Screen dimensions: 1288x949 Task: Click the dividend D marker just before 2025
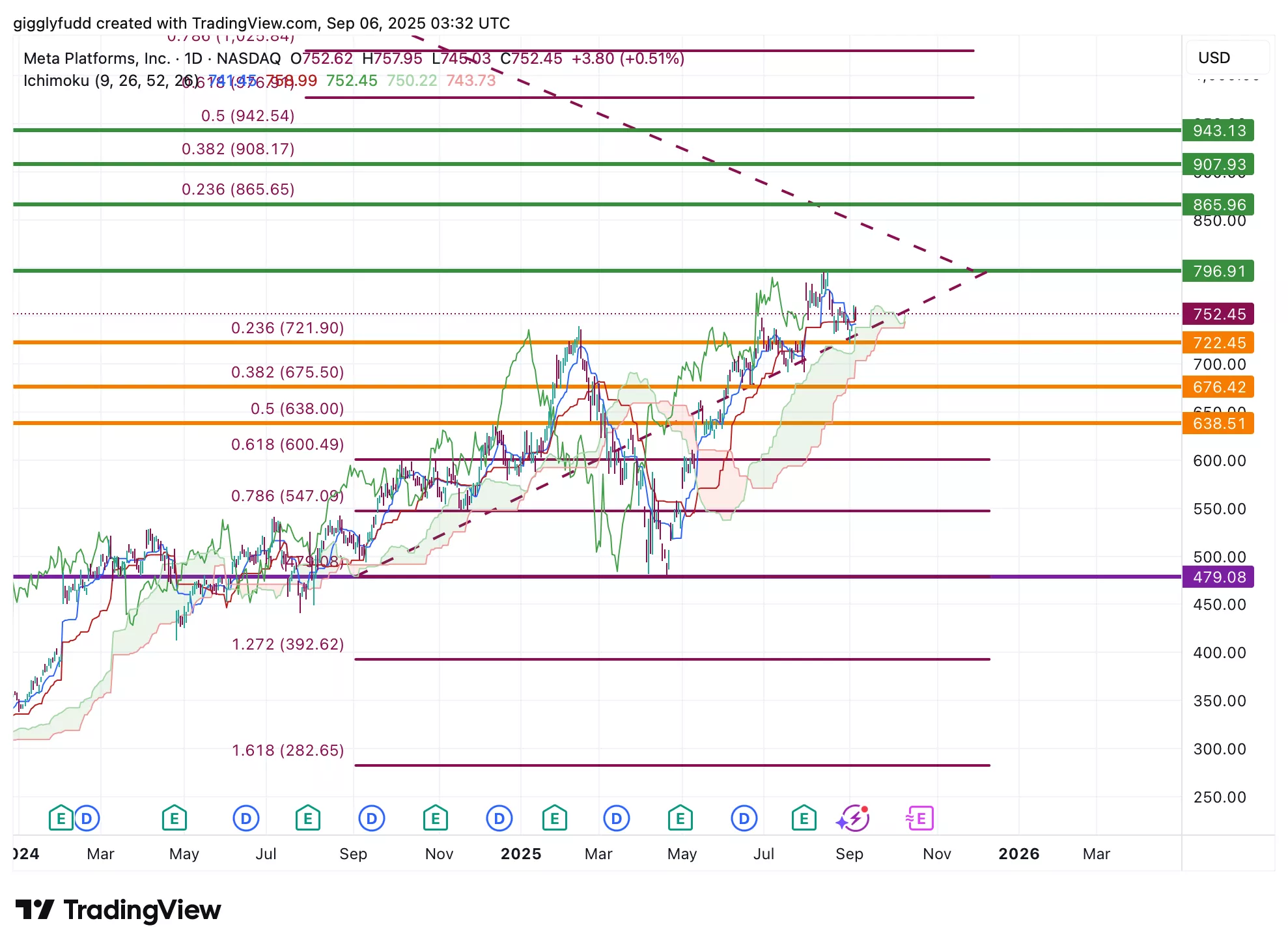[x=499, y=818]
